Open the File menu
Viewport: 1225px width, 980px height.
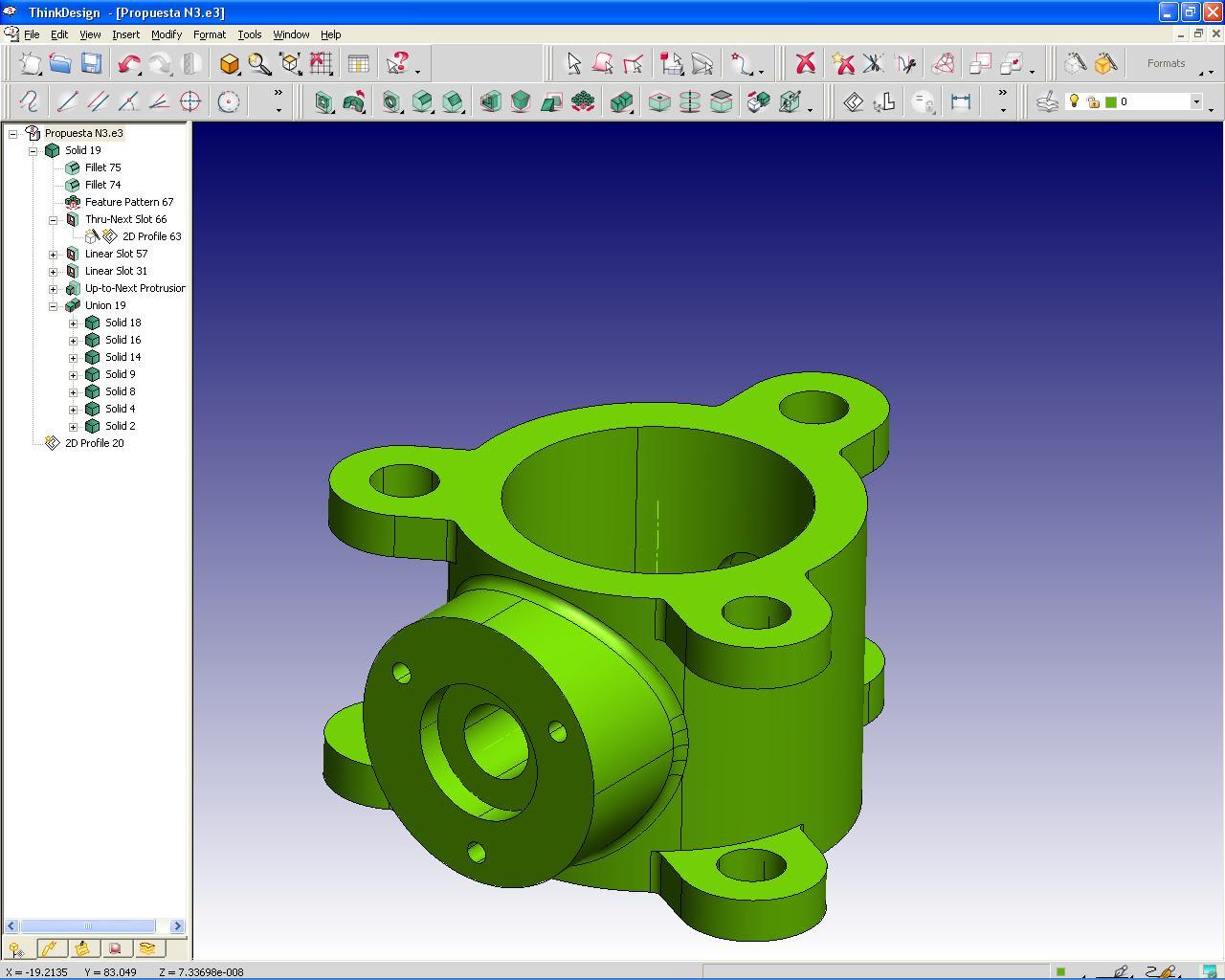click(32, 34)
